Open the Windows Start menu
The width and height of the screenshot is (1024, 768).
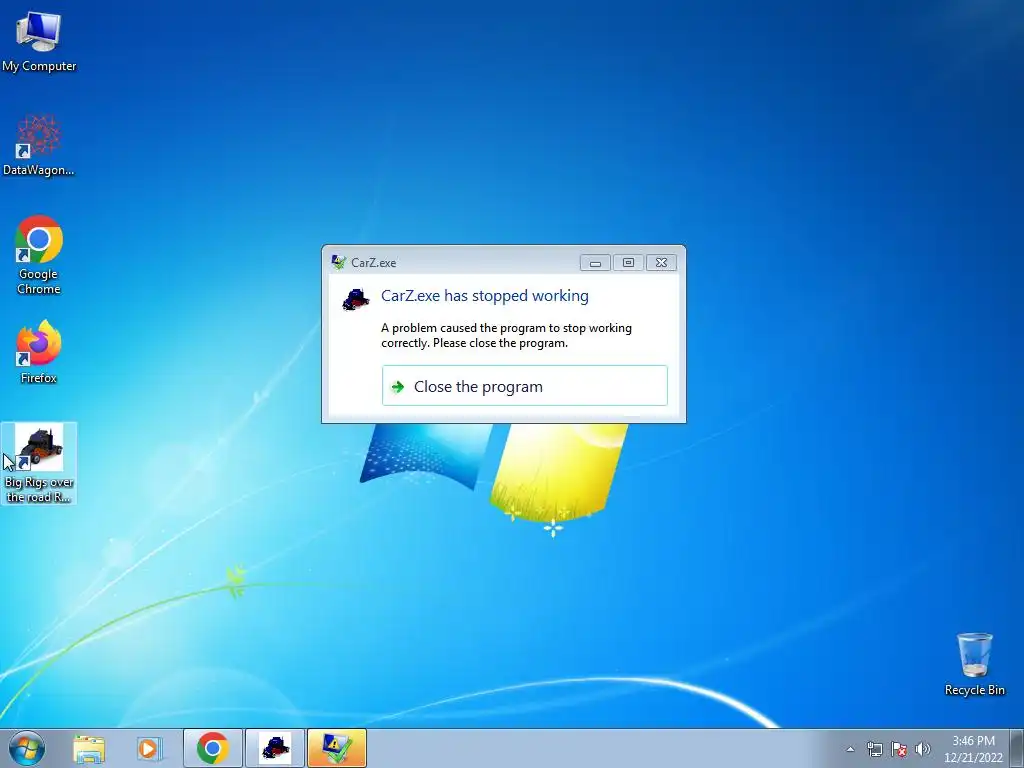click(27, 748)
